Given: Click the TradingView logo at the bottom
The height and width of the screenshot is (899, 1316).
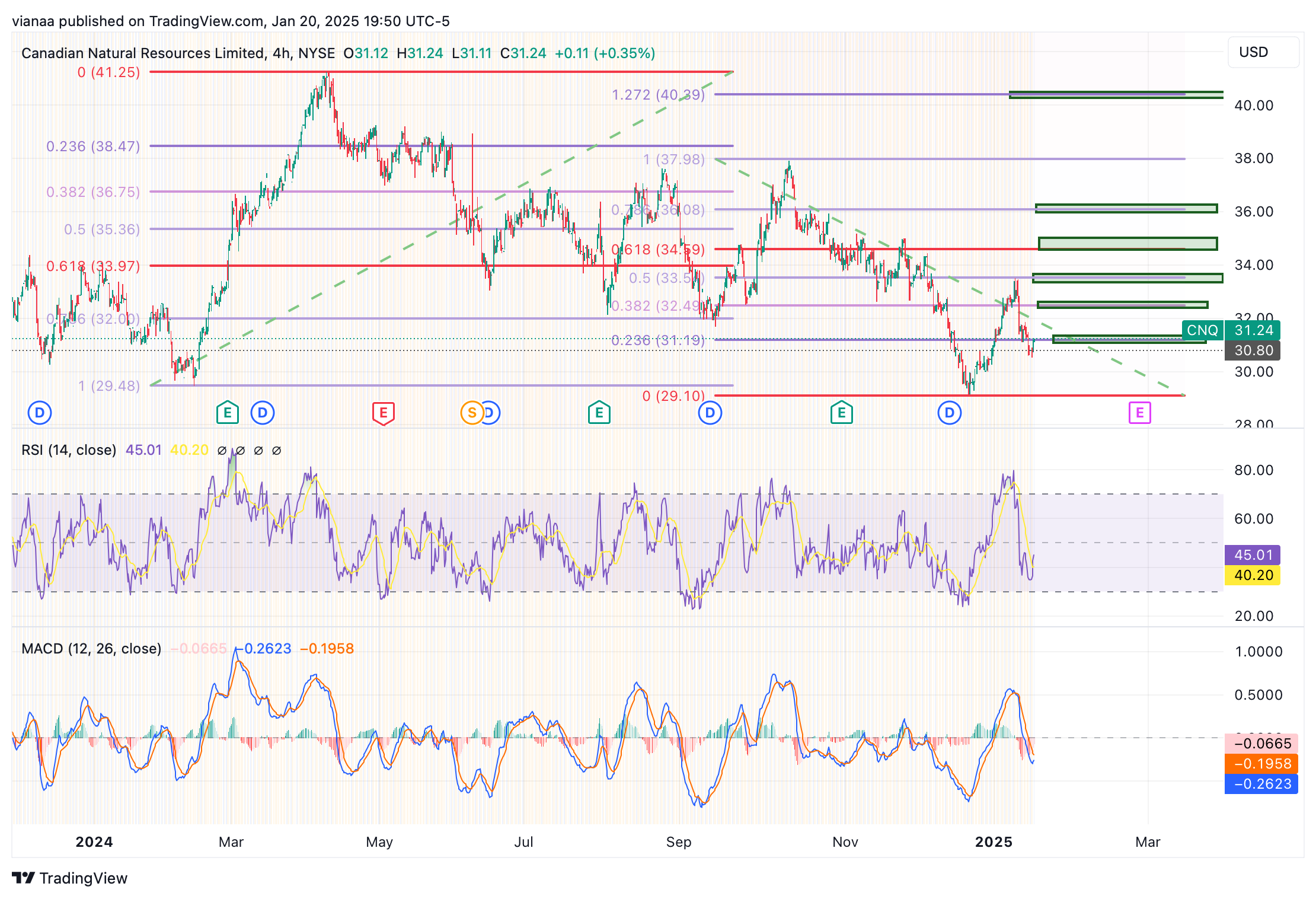Looking at the screenshot, I should point(70,878).
